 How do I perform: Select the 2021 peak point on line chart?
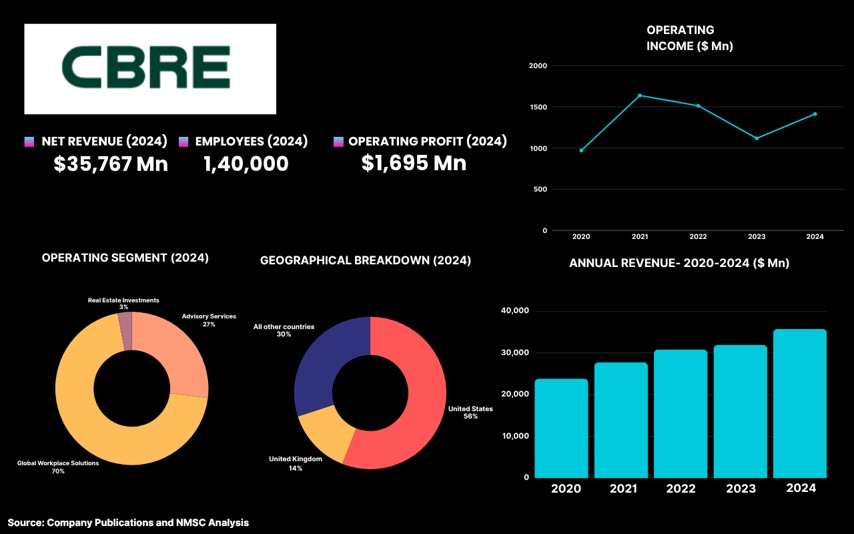pyautogui.click(x=640, y=95)
